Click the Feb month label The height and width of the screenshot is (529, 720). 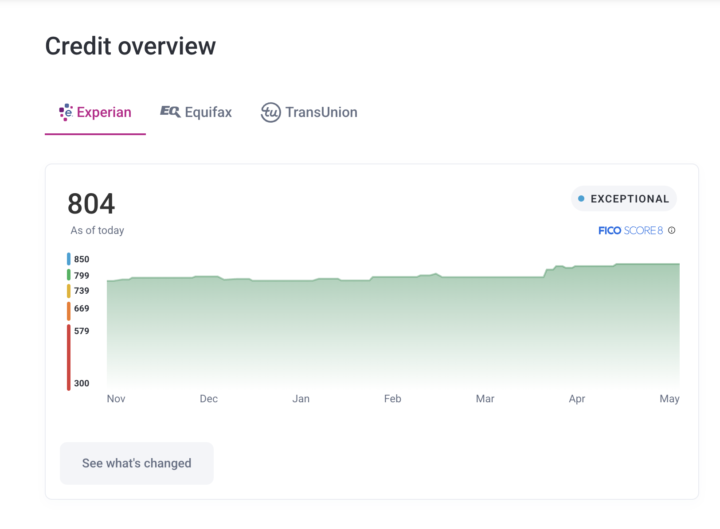point(393,399)
